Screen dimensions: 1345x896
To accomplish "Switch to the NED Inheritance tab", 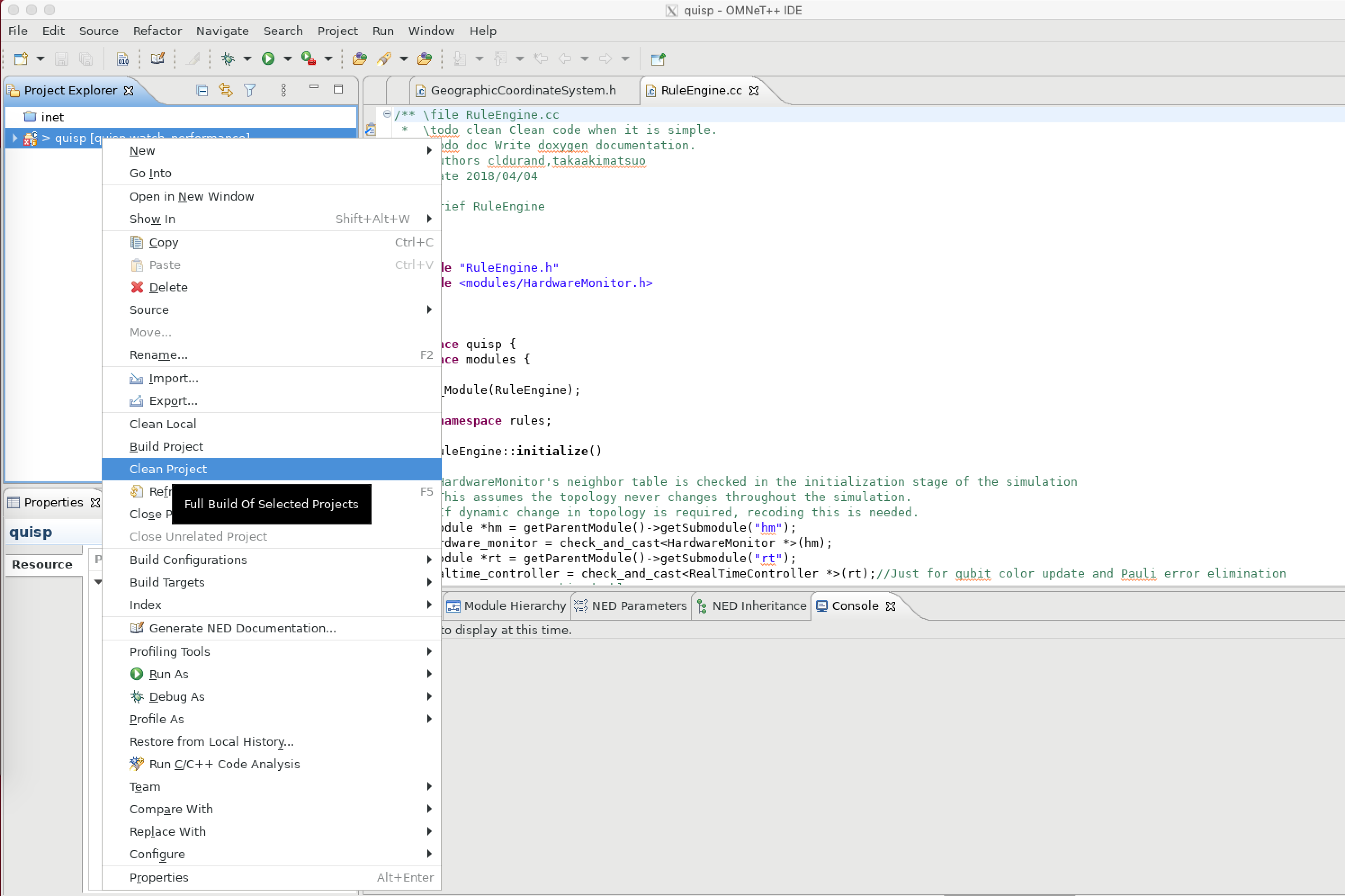I will pos(758,606).
